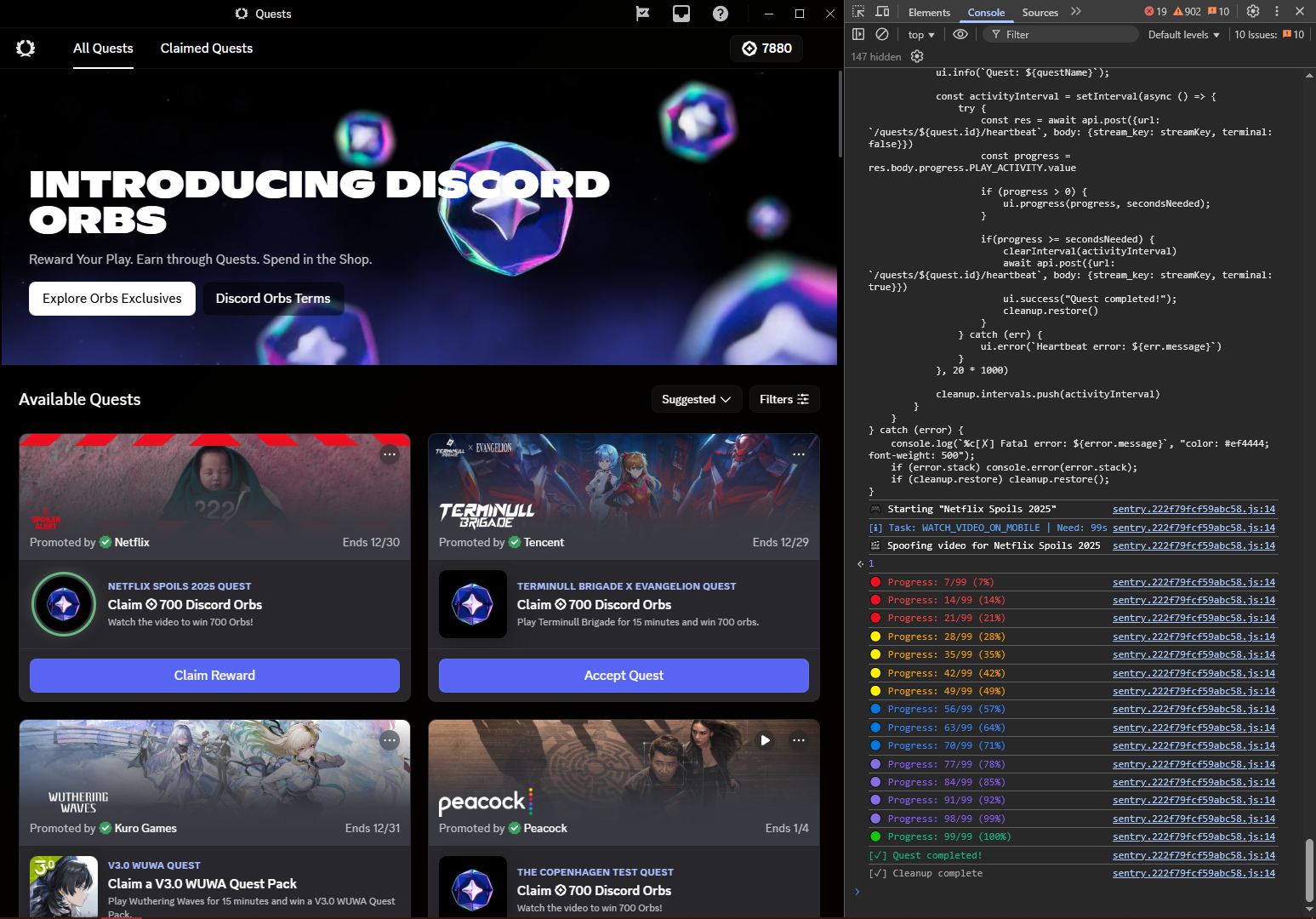Switch to DevTools Sources tab
The height and width of the screenshot is (919, 1316).
pyautogui.click(x=1040, y=12)
